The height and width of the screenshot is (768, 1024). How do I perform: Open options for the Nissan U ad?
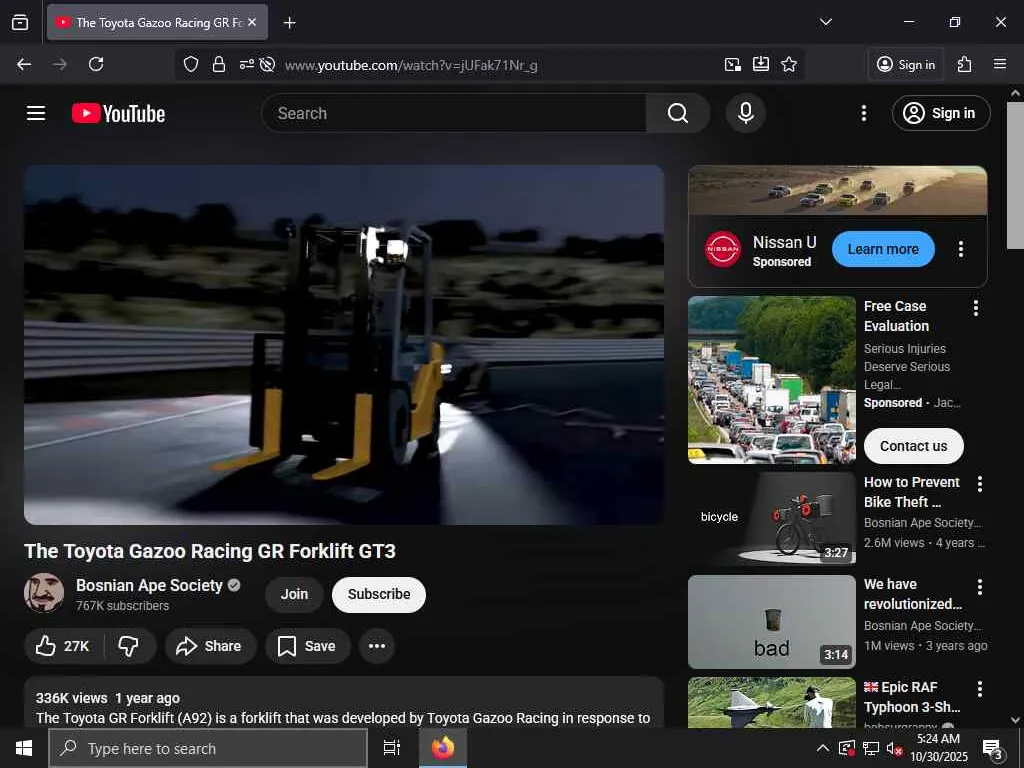(961, 249)
